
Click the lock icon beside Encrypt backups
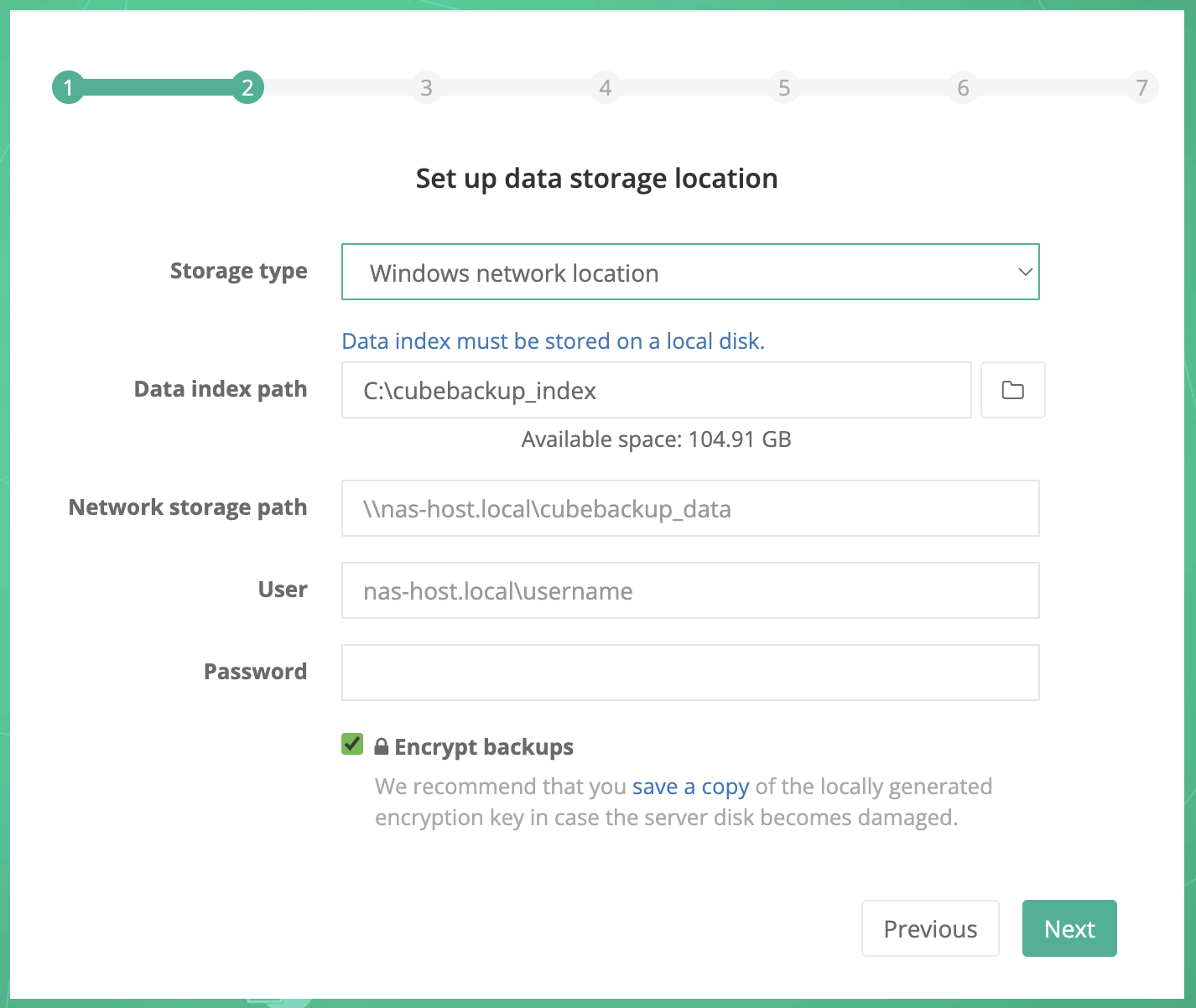381,746
